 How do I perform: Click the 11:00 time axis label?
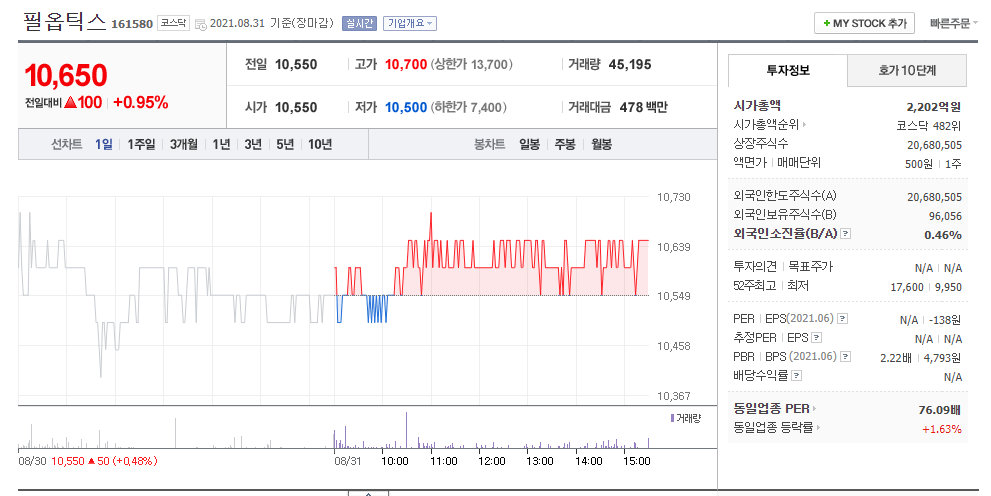(444, 461)
